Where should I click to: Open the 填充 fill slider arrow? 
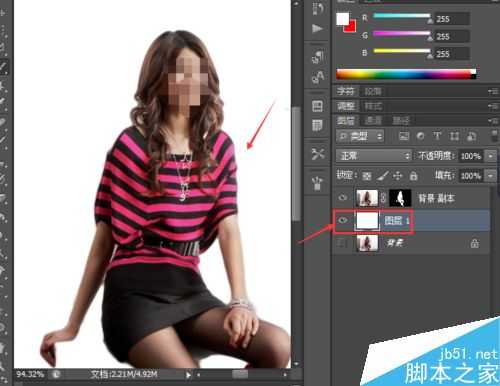(491, 176)
